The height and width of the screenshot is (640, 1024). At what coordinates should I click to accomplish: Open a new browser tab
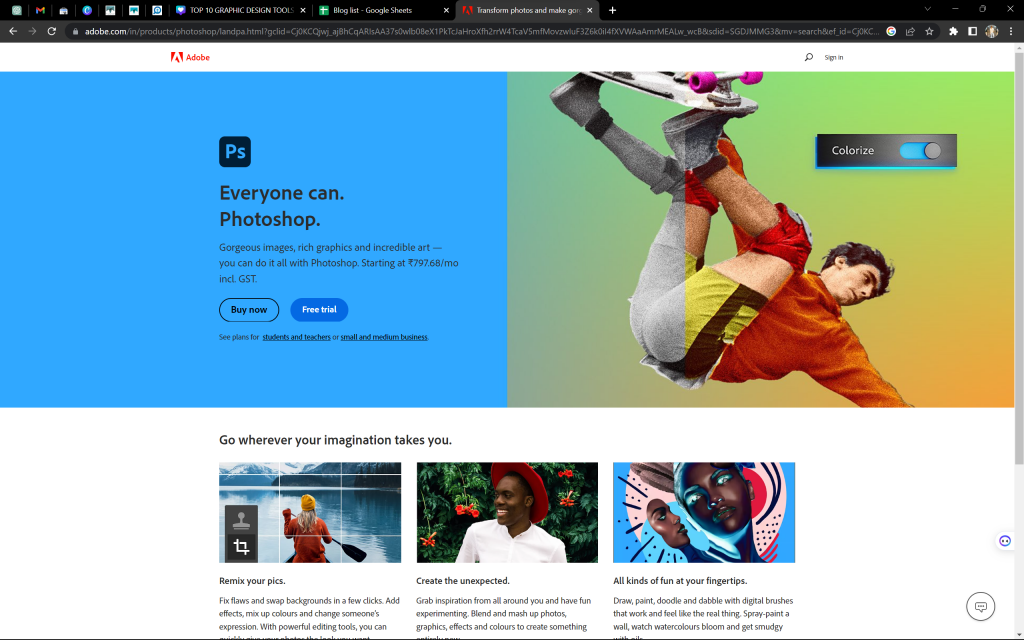click(612, 10)
